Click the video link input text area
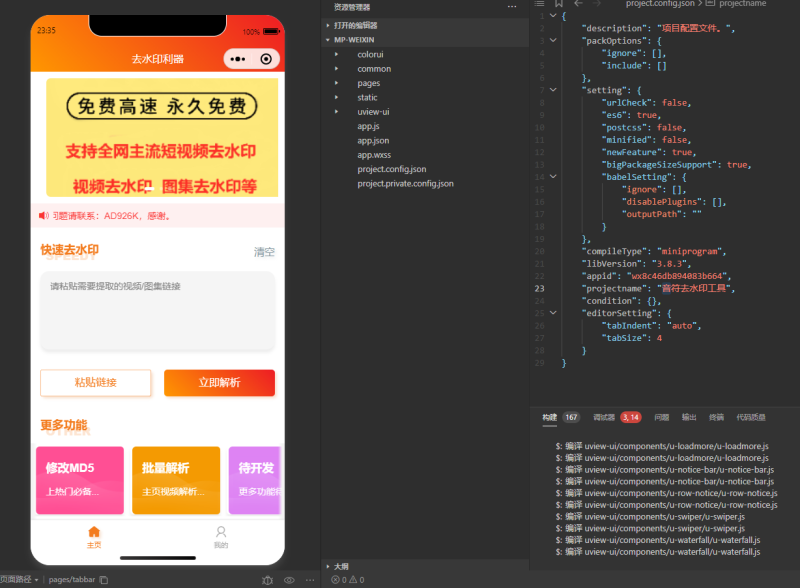This screenshot has width=800, height=588. pos(157,310)
